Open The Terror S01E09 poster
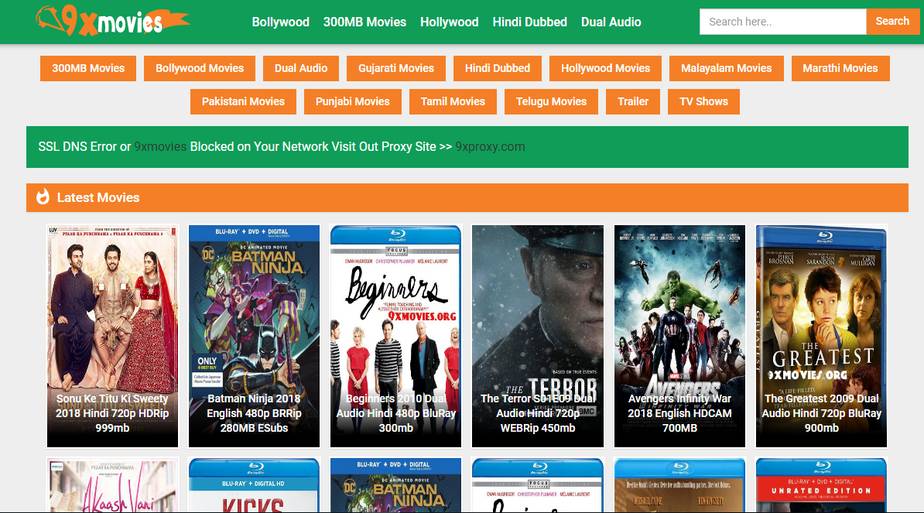This screenshot has height=513, width=924. [x=537, y=336]
